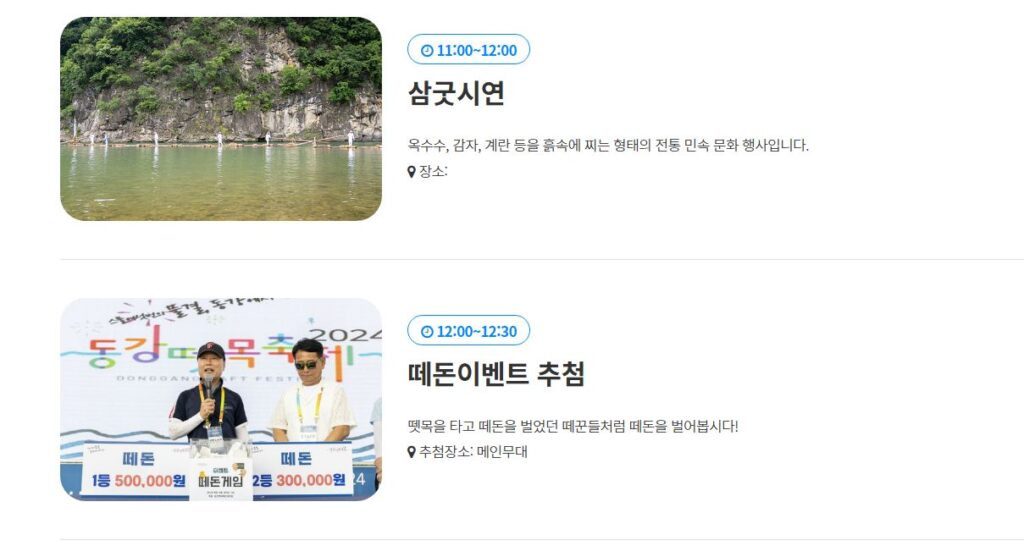Click the man wearing sunglasses in photo
Image resolution: width=1024 pixels, height=546 pixels.
click(x=312, y=392)
